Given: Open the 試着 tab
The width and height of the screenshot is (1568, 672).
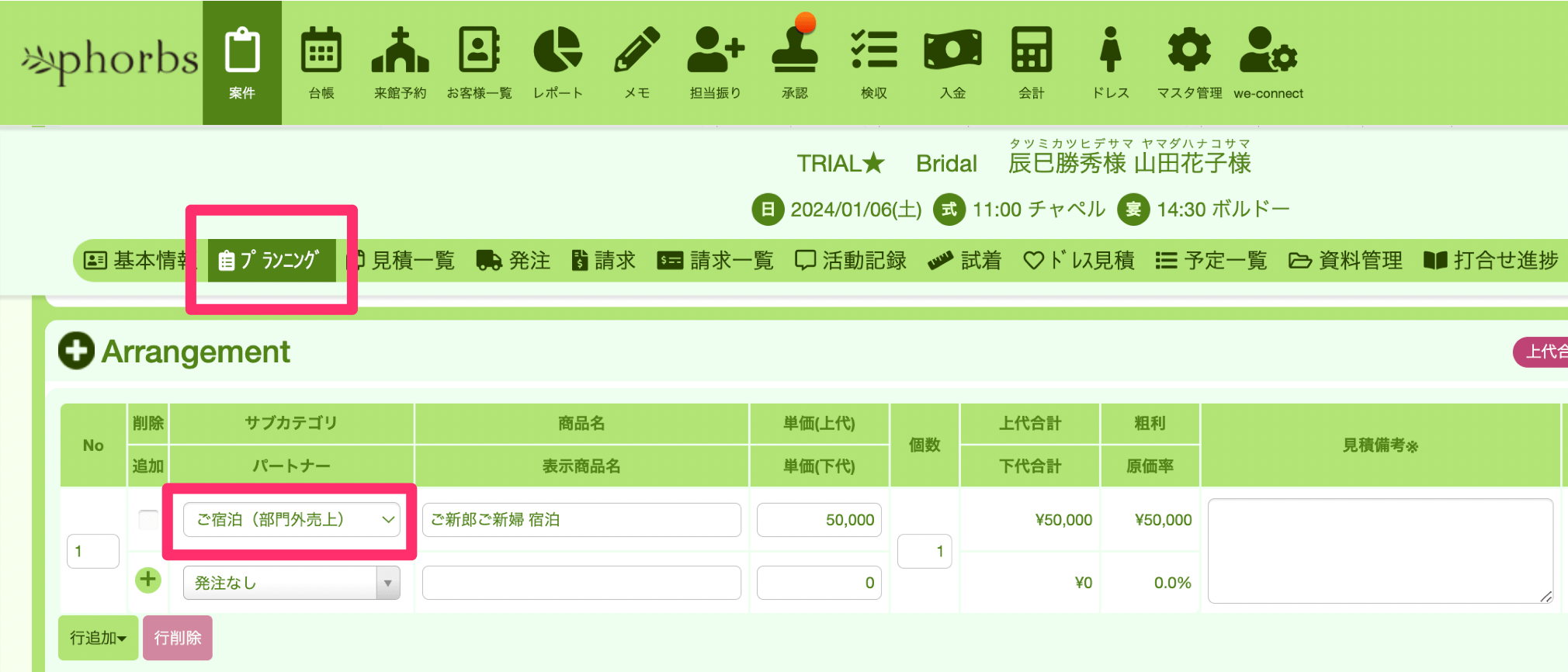Looking at the screenshot, I should point(965,260).
